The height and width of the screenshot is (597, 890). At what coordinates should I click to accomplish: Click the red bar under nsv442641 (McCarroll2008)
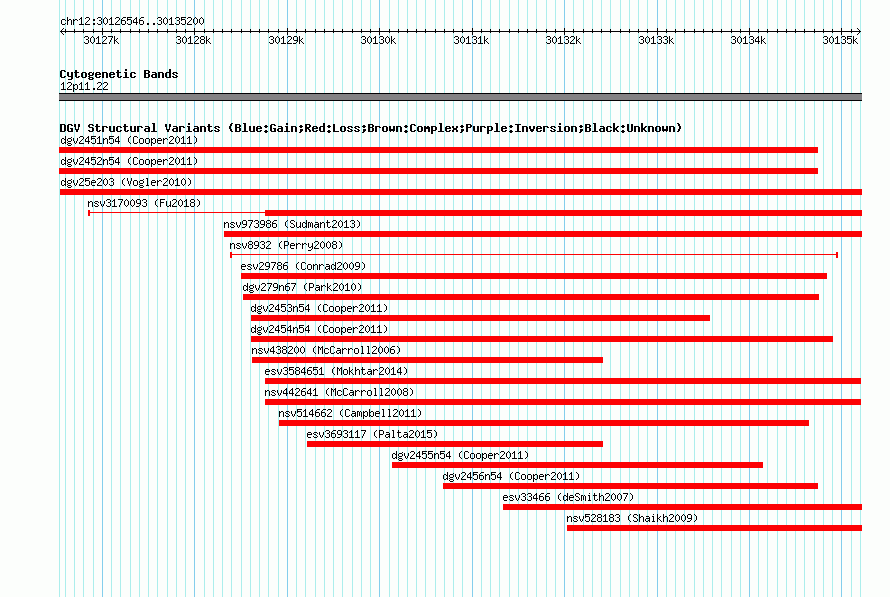[563, 402]
